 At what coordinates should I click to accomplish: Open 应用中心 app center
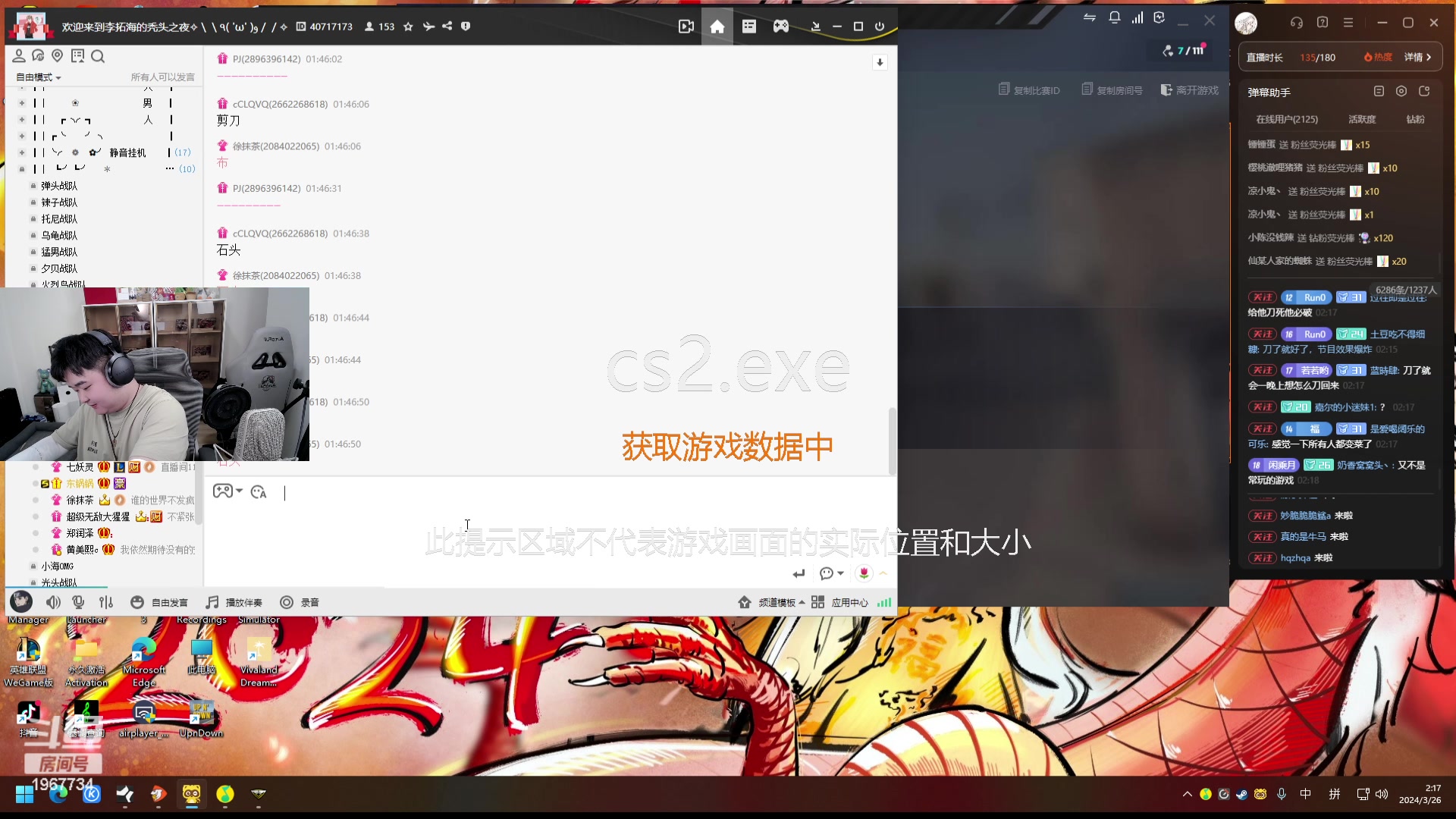(839, 602)
